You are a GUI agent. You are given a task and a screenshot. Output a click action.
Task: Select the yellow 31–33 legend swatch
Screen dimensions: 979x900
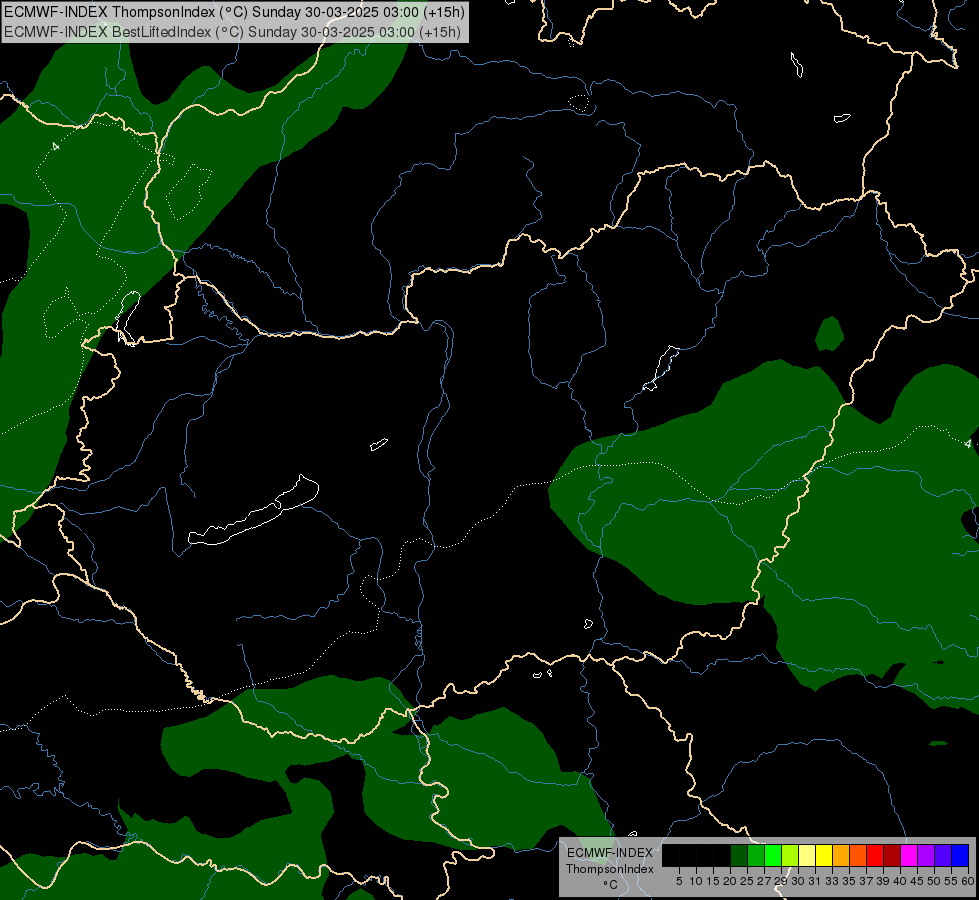pyautogui.click(x=824, y=855)
